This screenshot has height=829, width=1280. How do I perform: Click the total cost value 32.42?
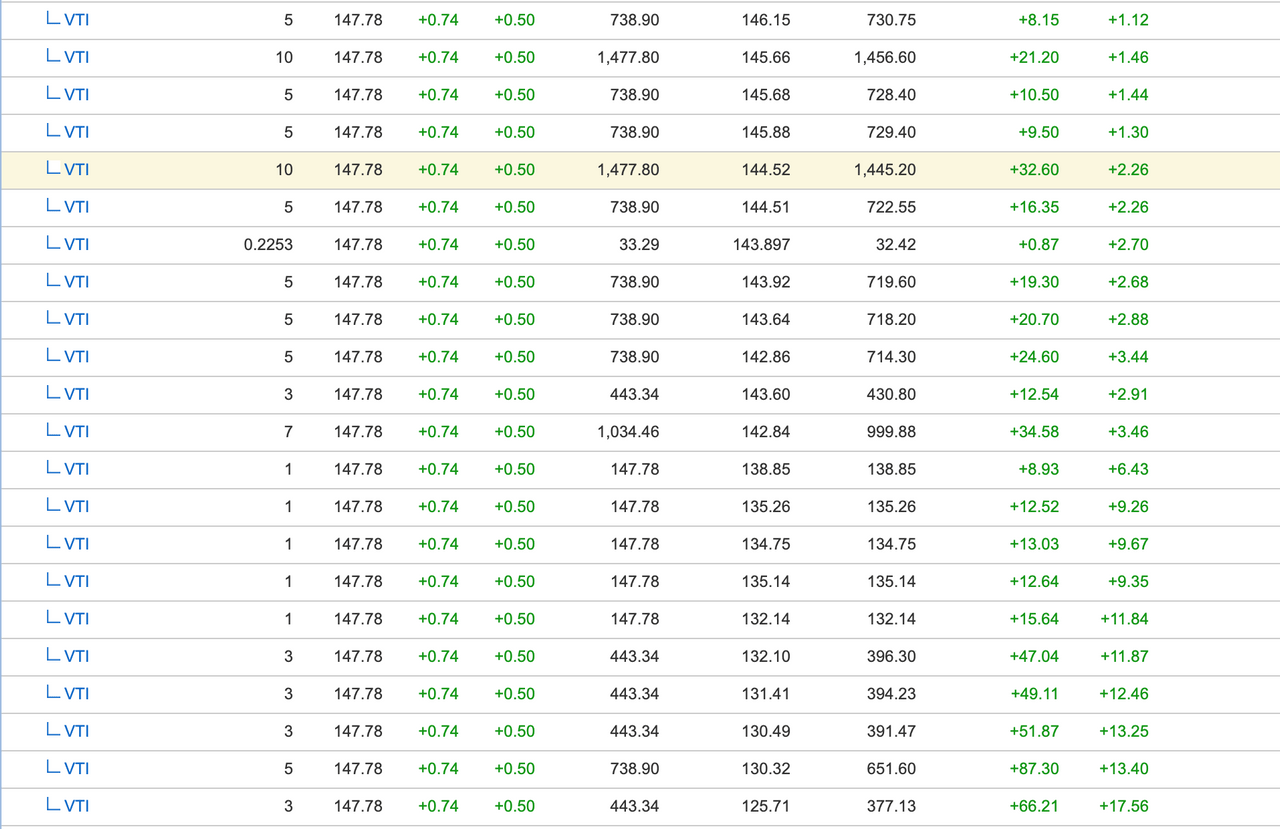tap(896, 244)
